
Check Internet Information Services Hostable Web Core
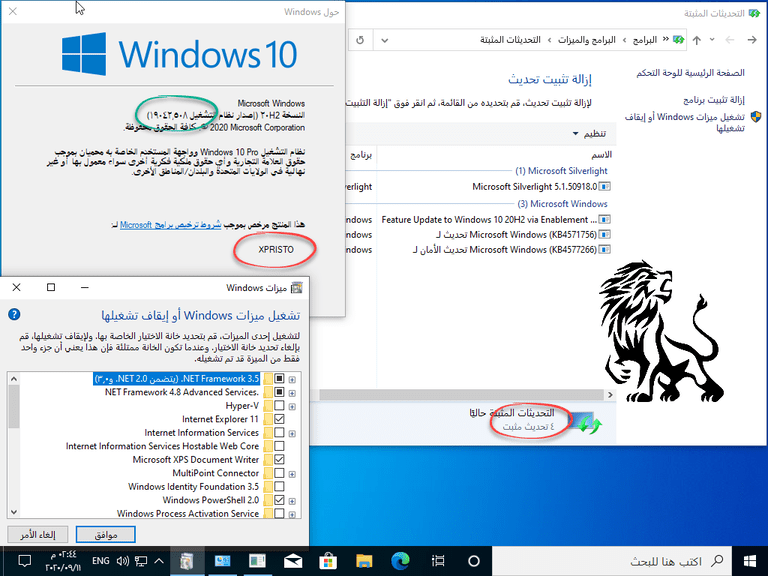(x=279, y=446)
